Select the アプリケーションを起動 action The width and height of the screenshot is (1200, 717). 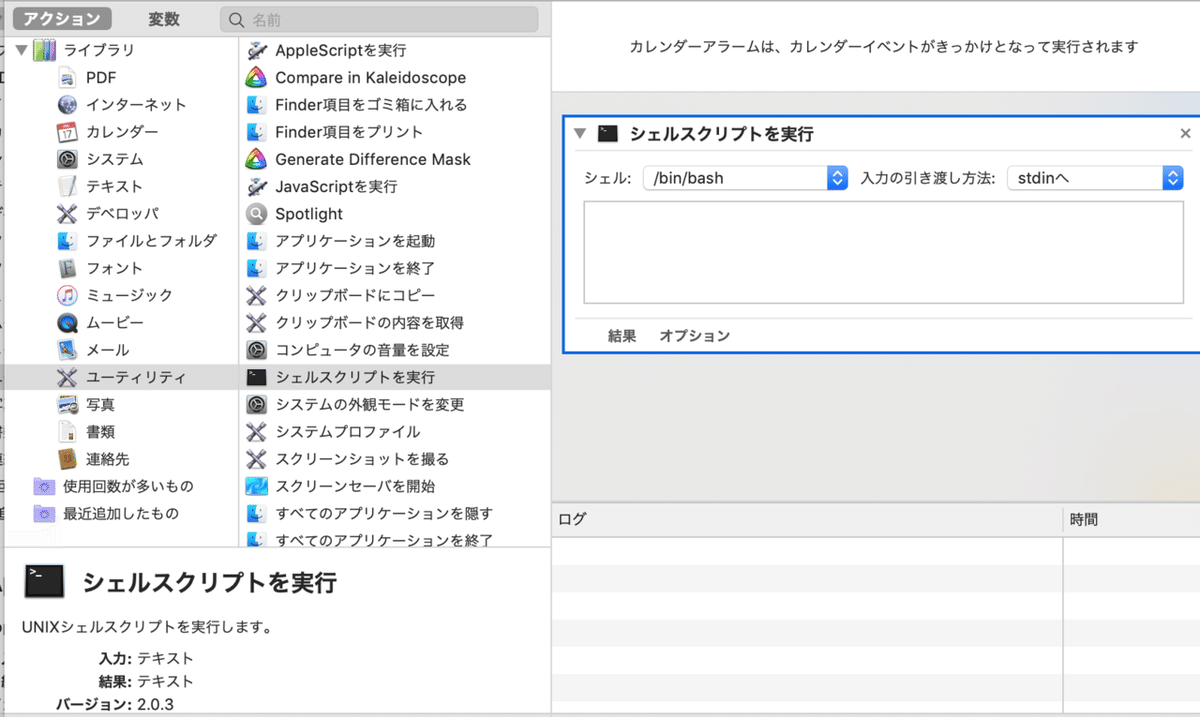[x=254, y=240]
